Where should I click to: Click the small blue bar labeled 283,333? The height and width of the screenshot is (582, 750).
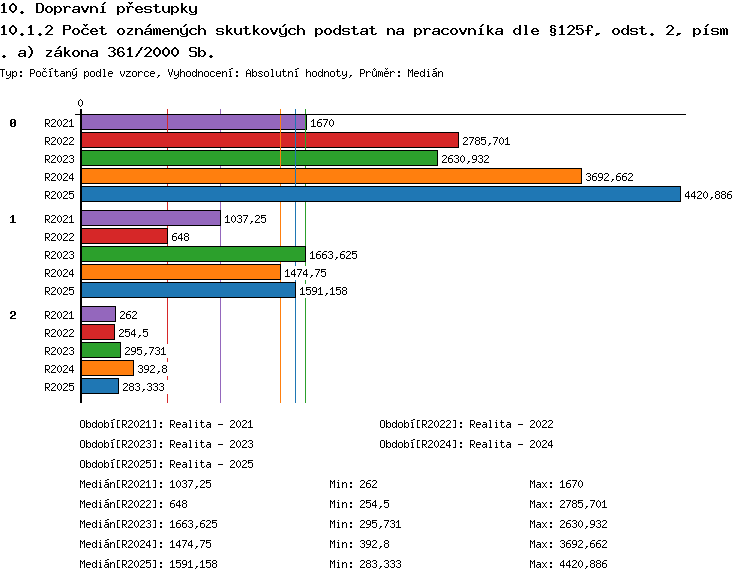click(100, 386)
